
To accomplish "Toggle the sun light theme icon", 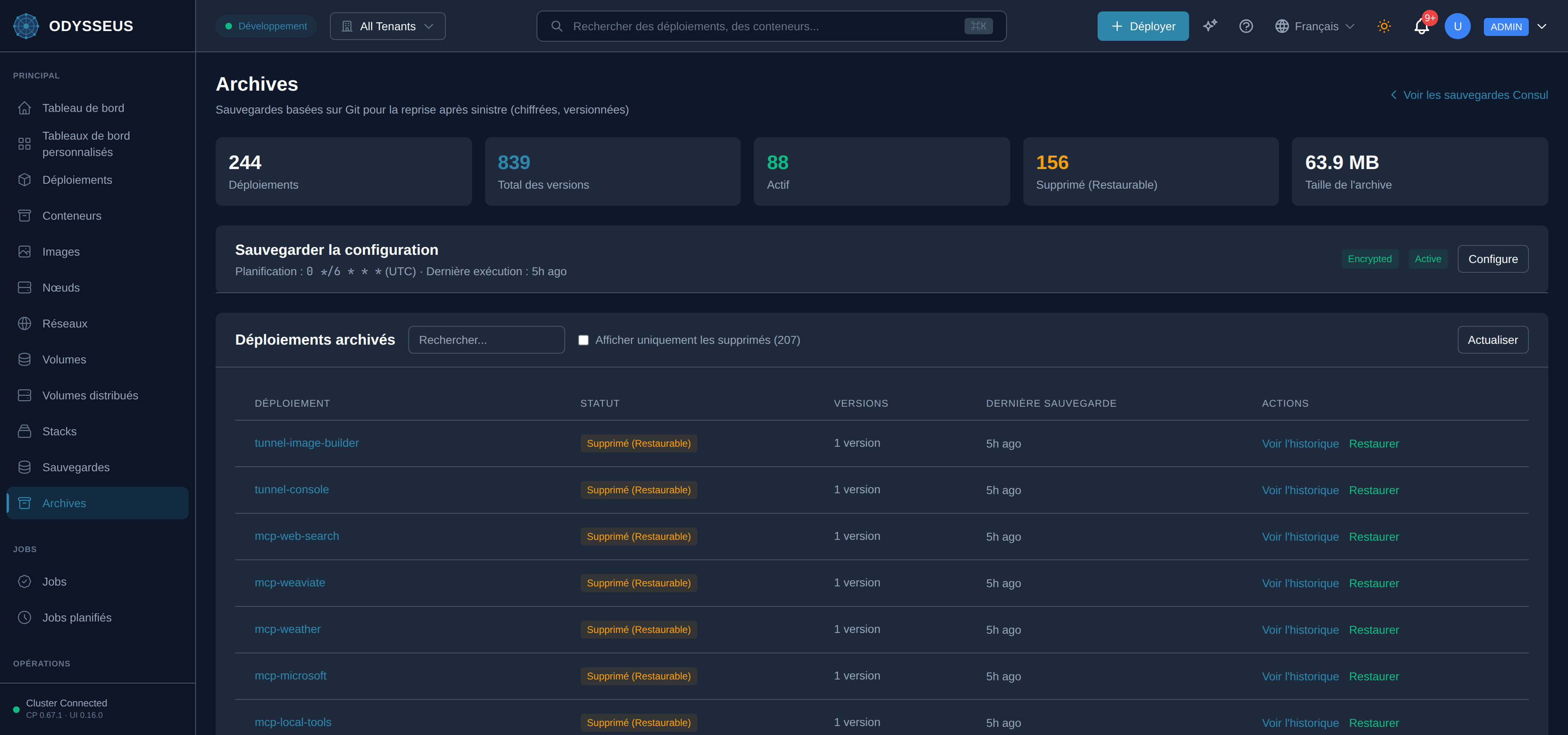I will tap(1384, 26).
